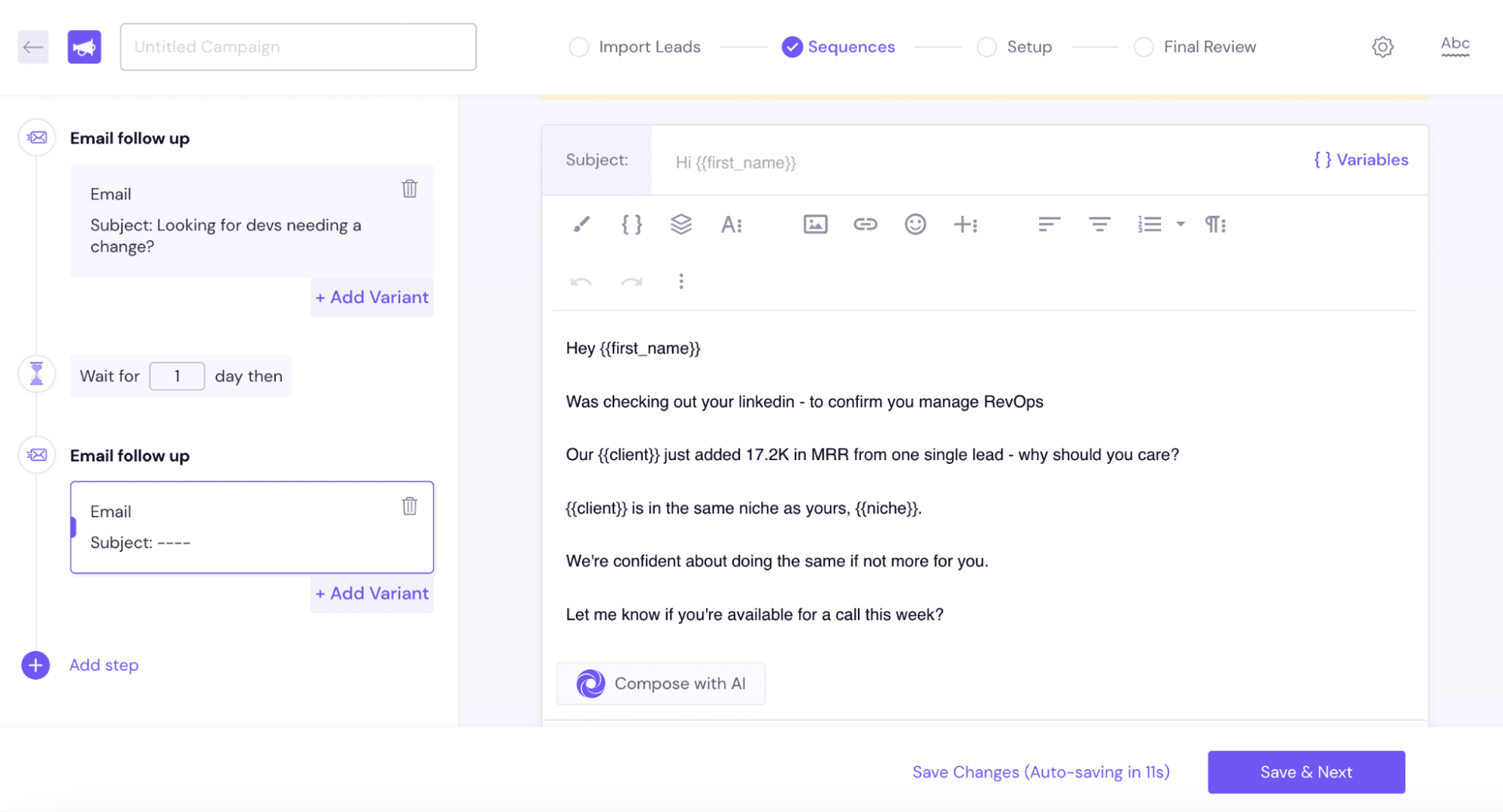Click the curly braces variable icon in toolbar
Screen dimensions: 1503x812
[632, 224]
